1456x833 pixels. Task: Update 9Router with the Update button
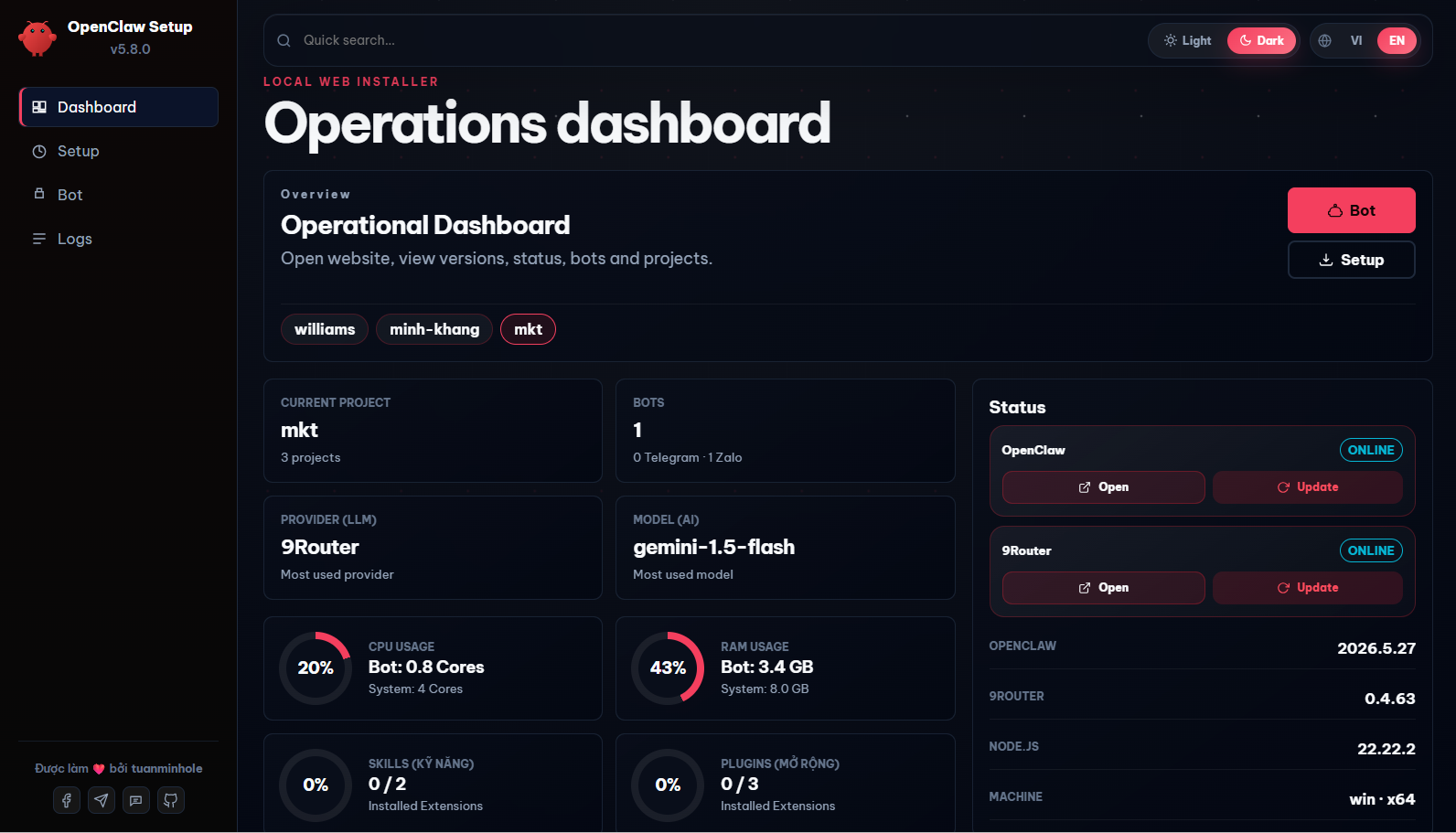[x=1307, y=588]
